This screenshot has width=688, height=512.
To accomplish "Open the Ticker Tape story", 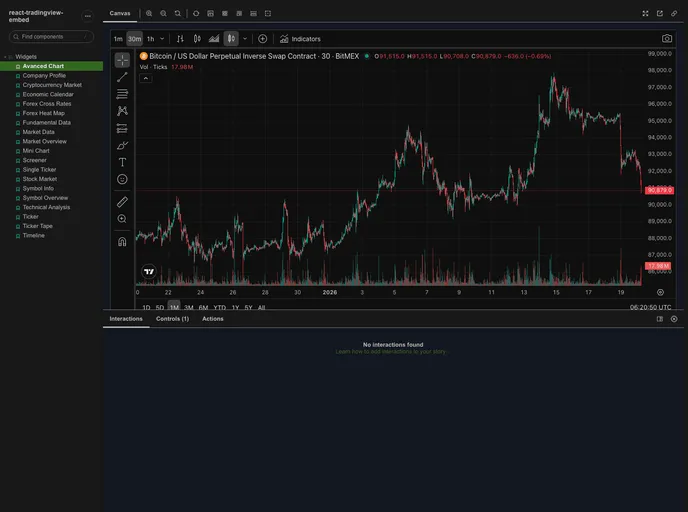I will click(37, 226).
